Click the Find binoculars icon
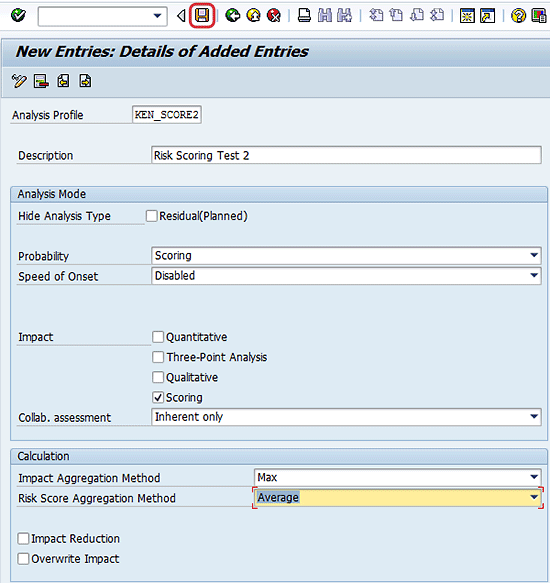Image resolution: width=550 pixels, height=583 pixels. 325,16
